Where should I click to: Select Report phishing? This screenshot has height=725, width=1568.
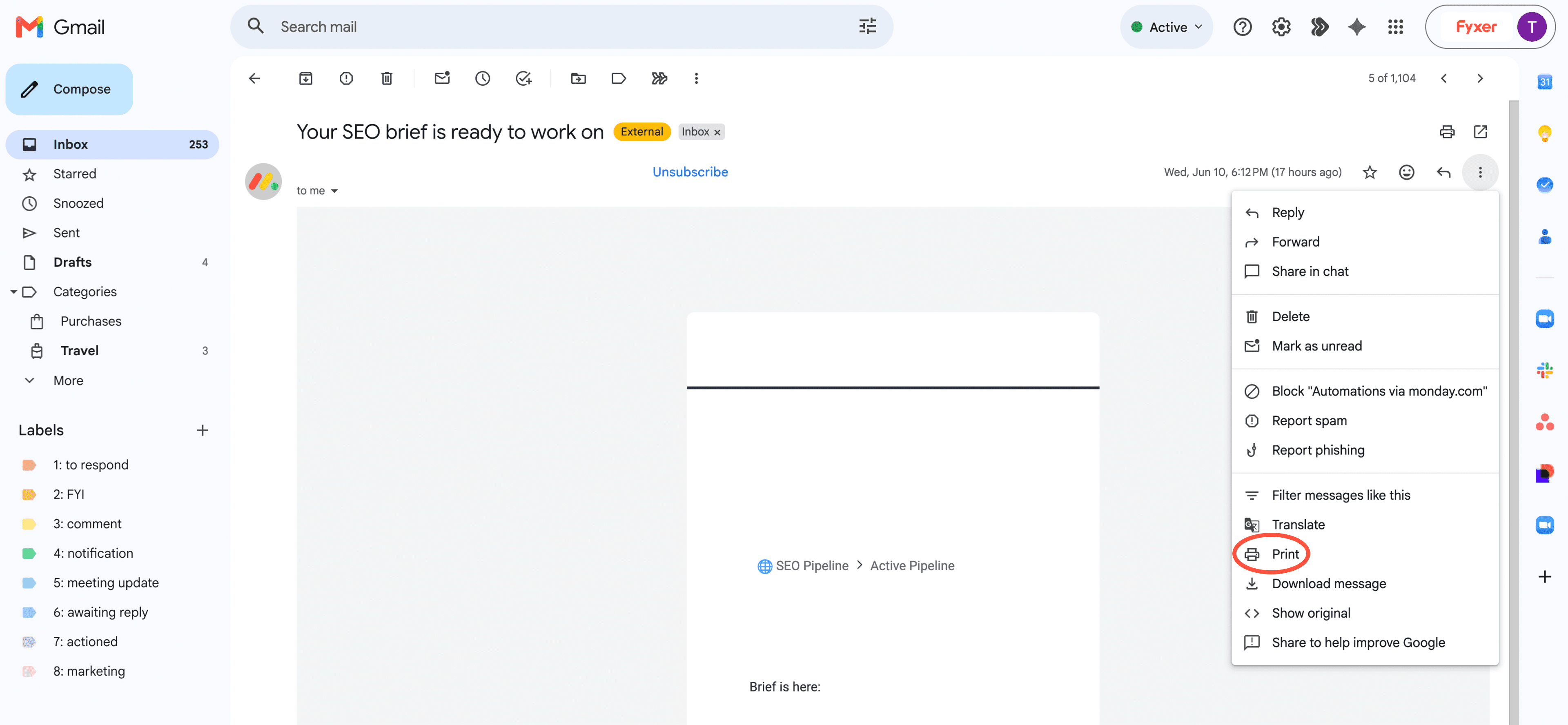click(1365, 450)
